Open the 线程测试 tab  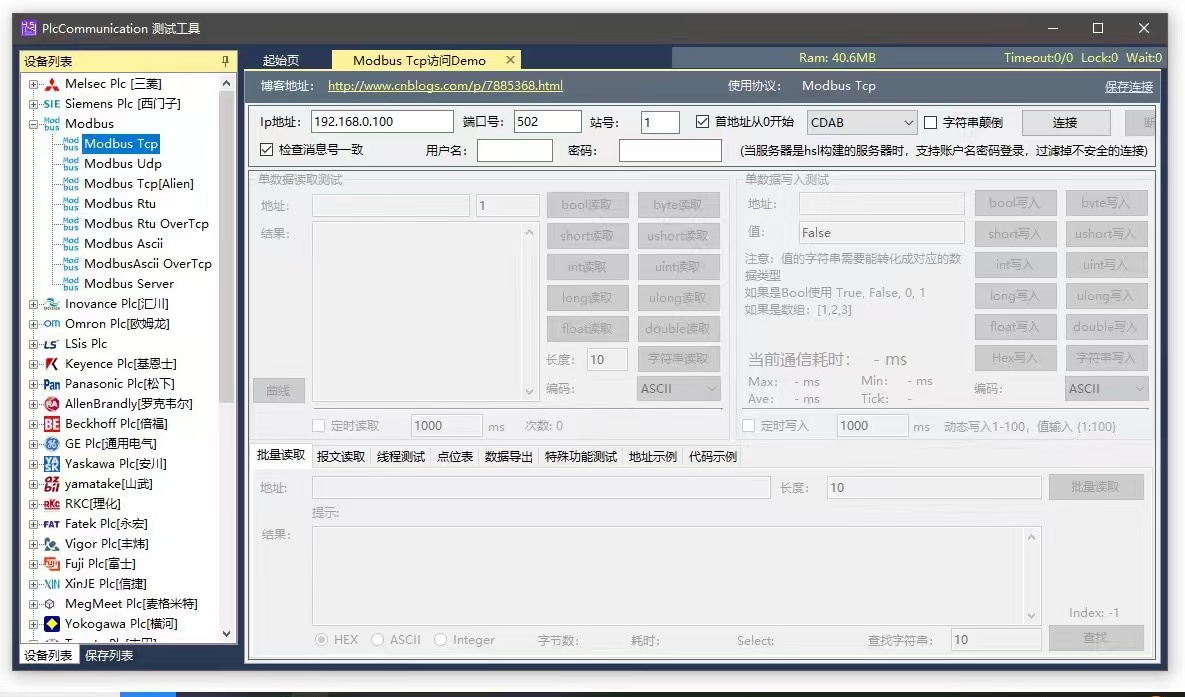coord(401,457)
